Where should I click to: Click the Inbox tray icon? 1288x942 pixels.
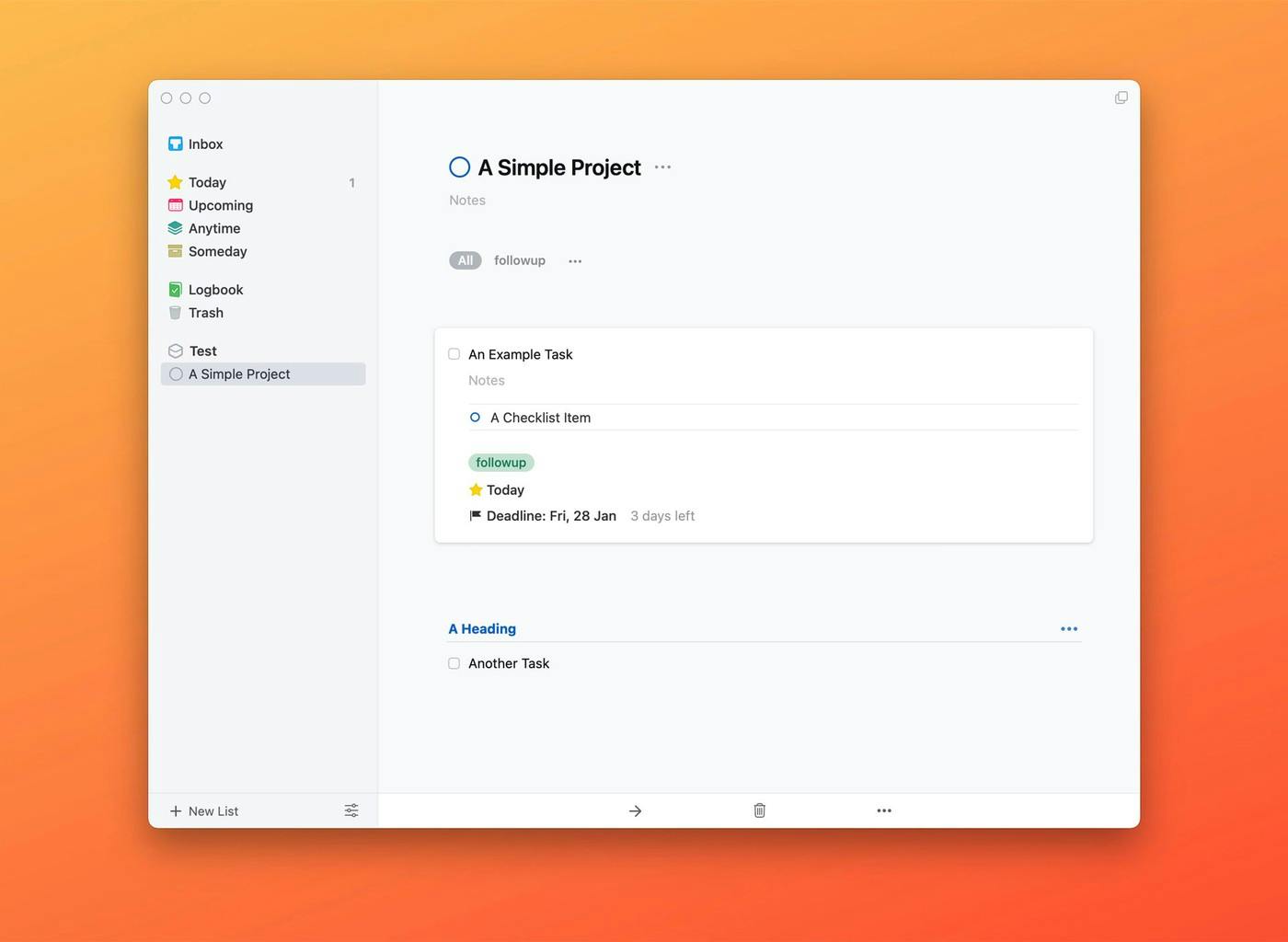(175, 144)
